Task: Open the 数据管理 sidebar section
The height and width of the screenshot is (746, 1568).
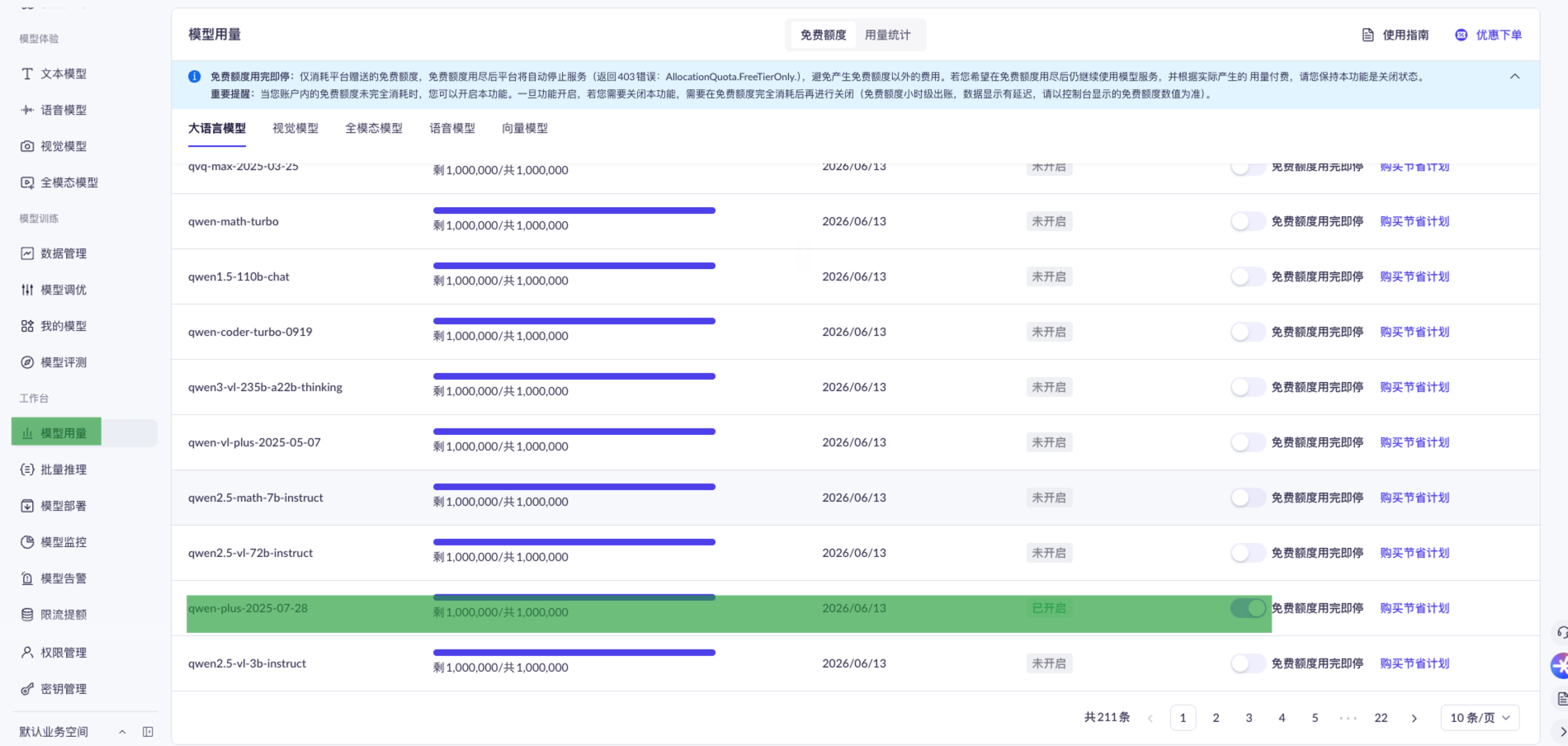Action: (x=62, y=253)
